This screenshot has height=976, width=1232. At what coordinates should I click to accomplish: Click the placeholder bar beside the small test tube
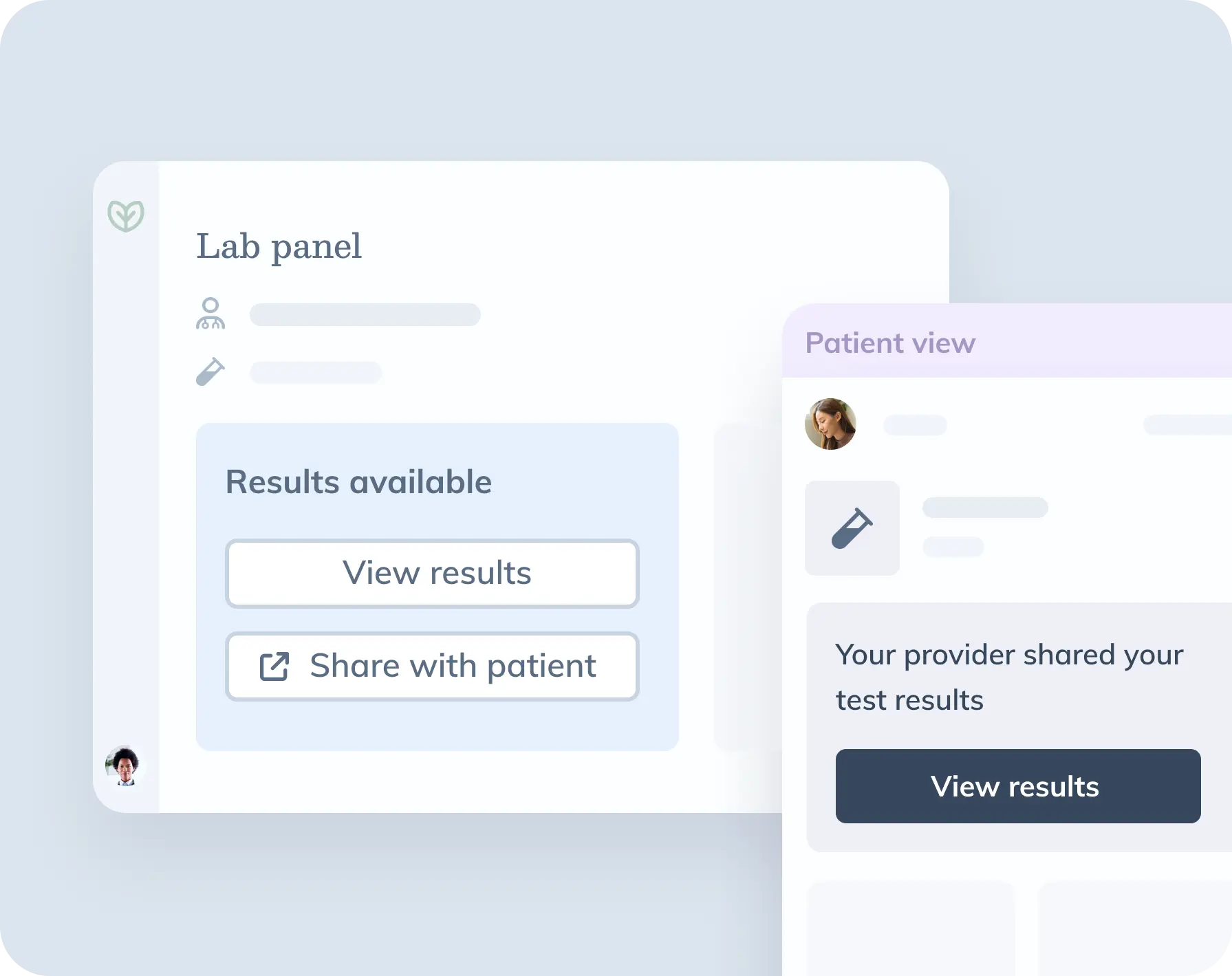[x=315, y=372]
